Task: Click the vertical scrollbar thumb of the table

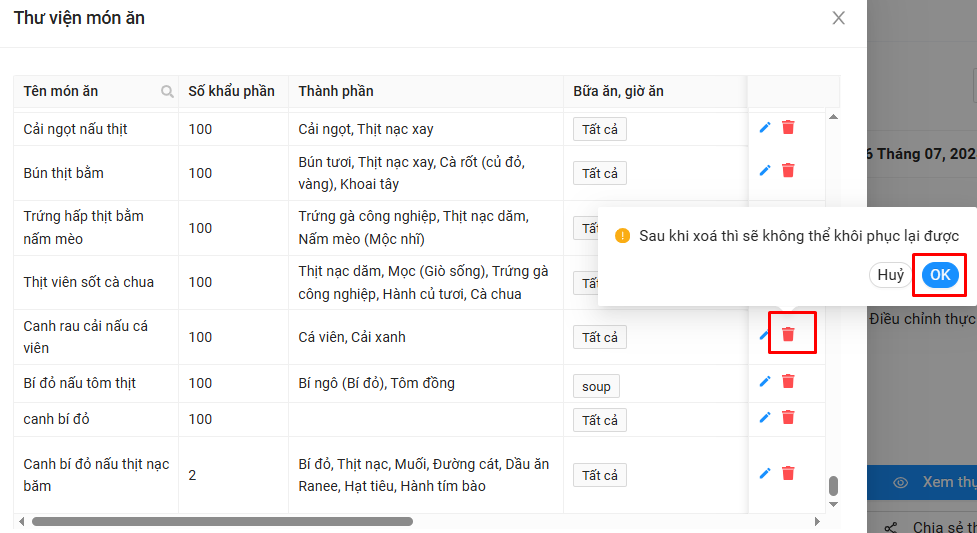Action: [833, 486]
